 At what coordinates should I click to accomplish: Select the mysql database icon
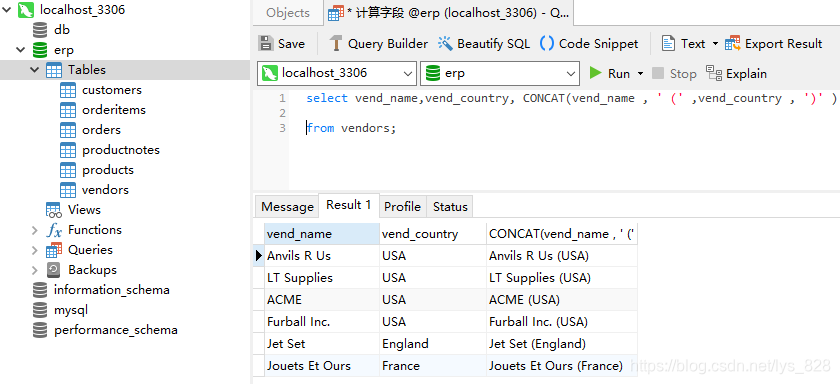tap(40, 310)
